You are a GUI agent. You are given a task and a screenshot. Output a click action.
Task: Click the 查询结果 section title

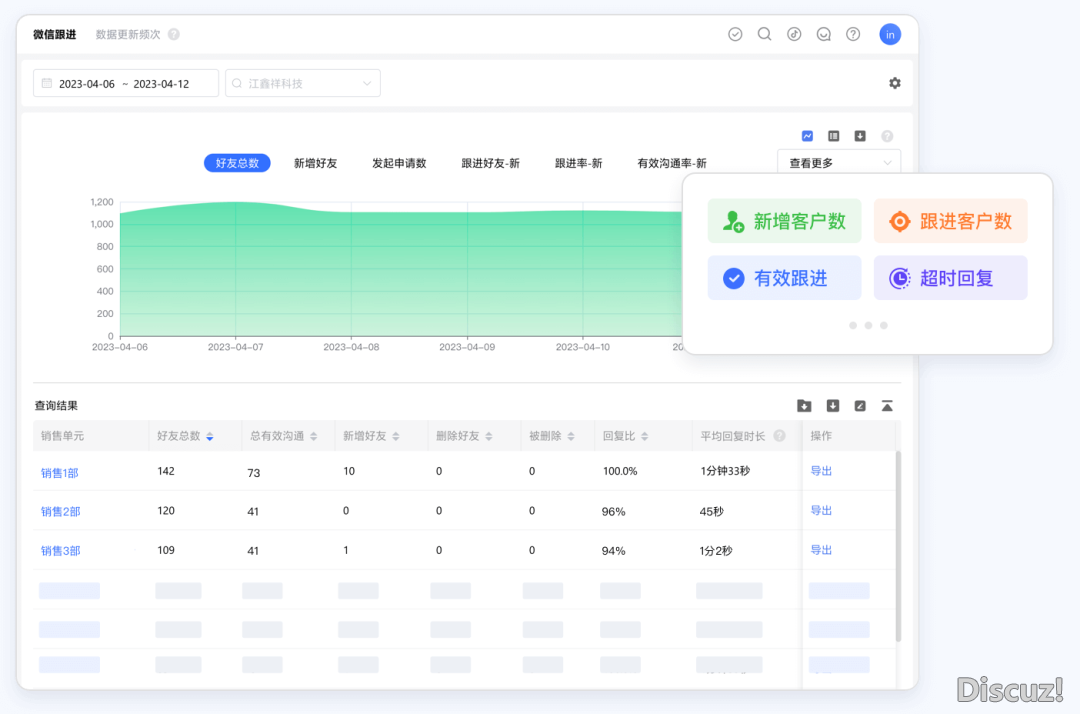(56, 406)
